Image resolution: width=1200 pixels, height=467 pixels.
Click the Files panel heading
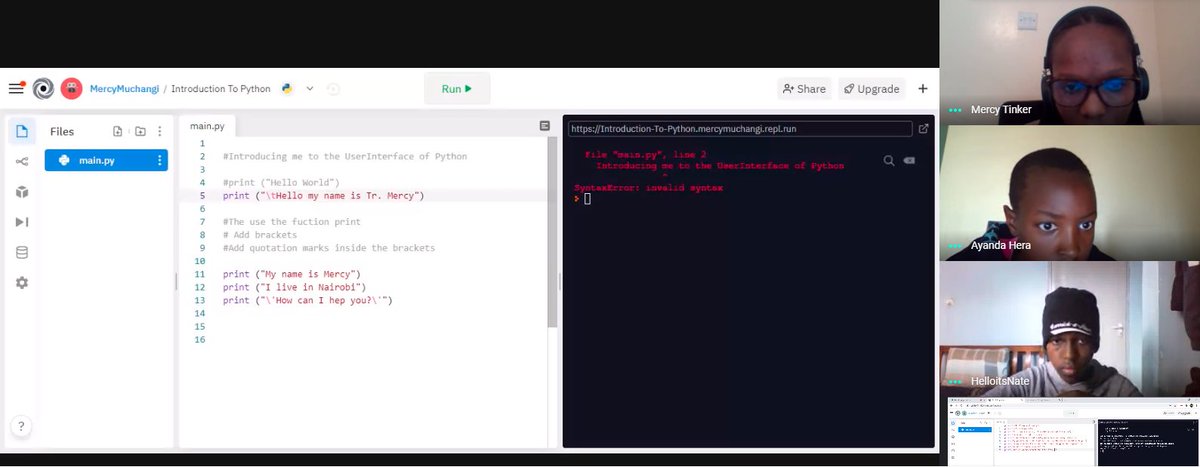[x=62, y=131]
